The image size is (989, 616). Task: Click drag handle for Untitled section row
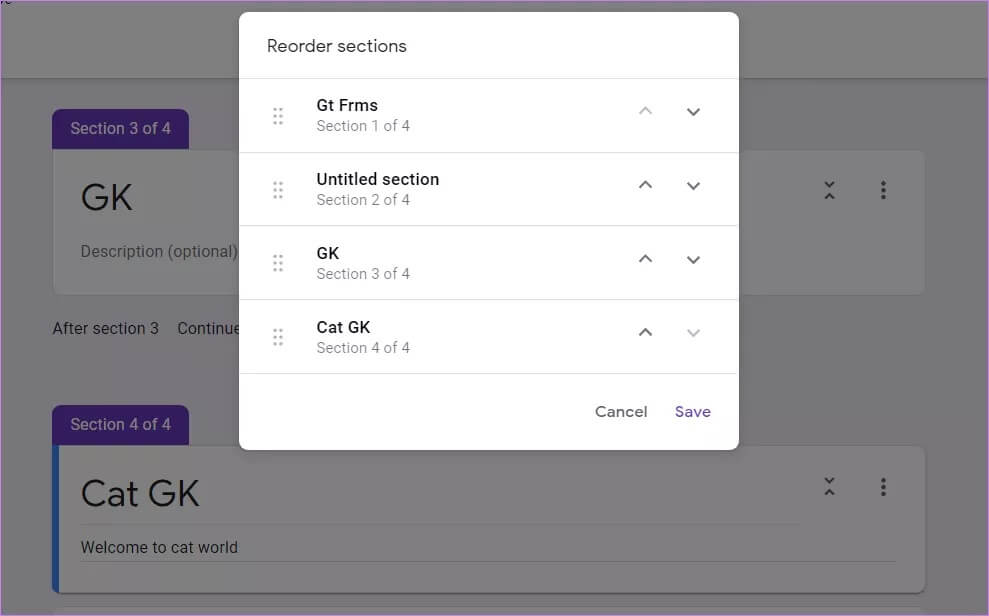click(278, 190)
